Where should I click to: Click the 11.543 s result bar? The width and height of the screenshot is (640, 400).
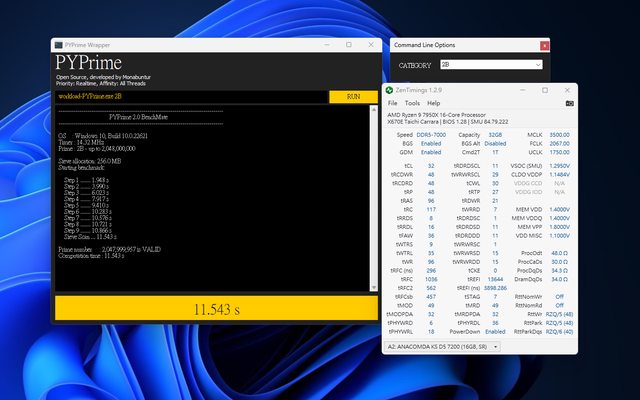[x=215, y=308]
